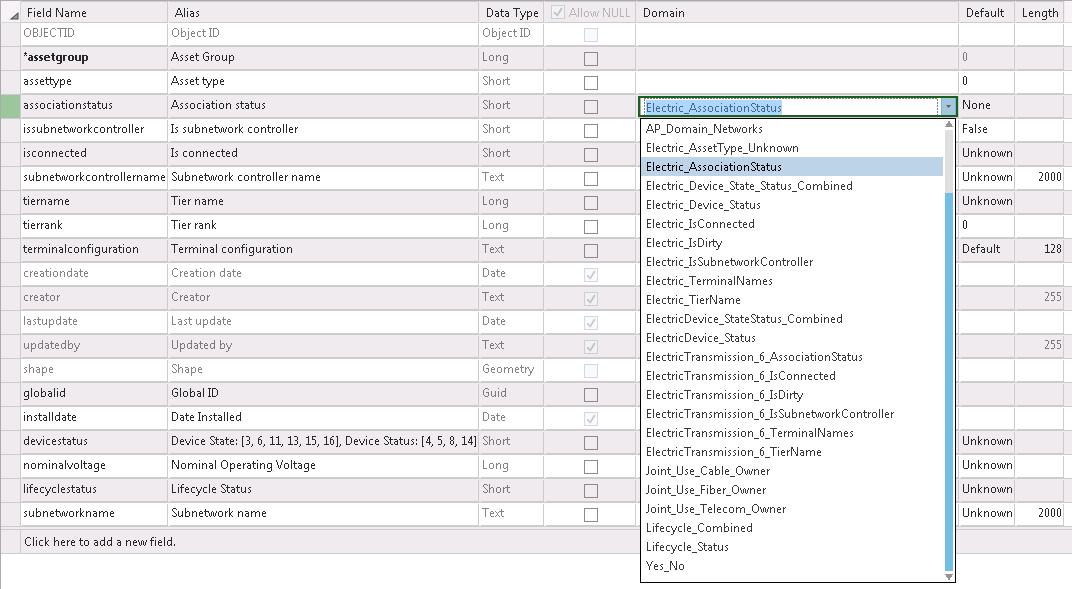Select Electric_IsSubnetworkController domain option
Image resolution: width=1072 pixels, height=589 pixels.
coord(792,262)
